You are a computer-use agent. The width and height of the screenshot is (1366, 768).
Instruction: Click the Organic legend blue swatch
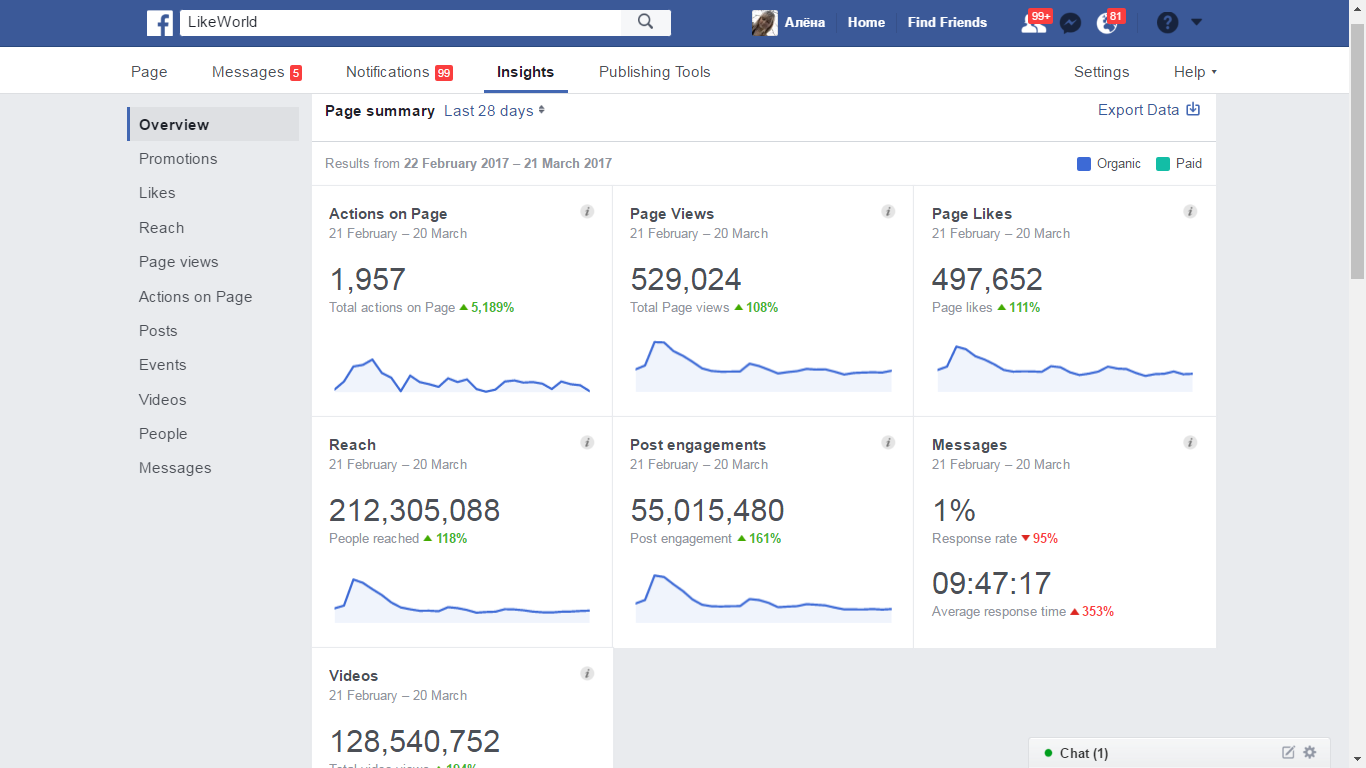1084,164
